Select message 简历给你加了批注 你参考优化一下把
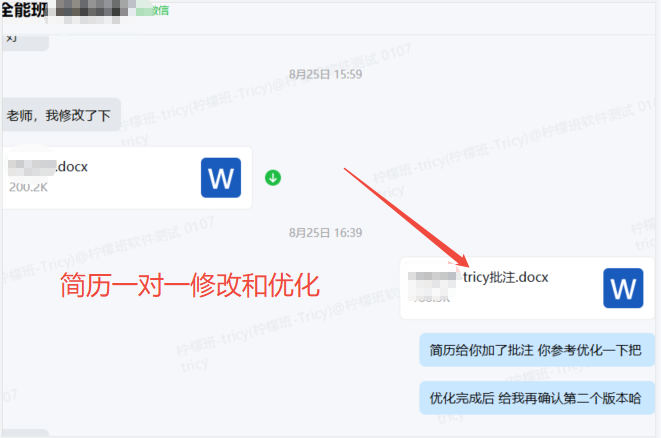The width and height of the screenshot is (661, 438). click(538, 350)
